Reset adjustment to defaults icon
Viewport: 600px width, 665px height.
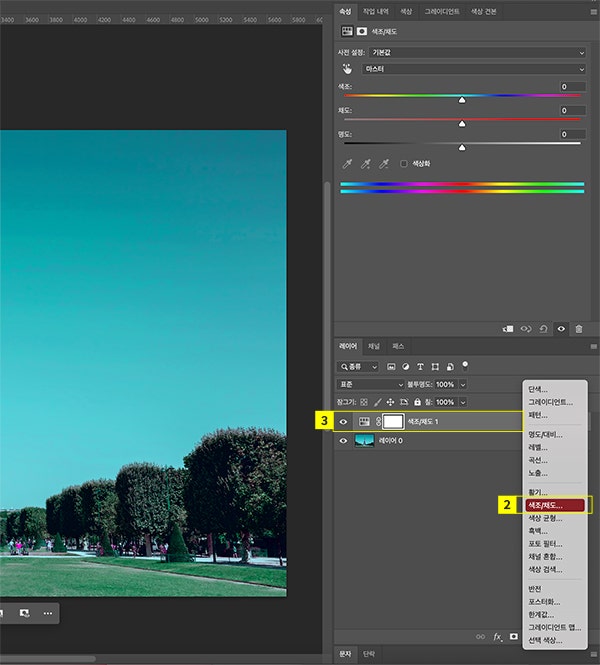[x=543, y=328]
